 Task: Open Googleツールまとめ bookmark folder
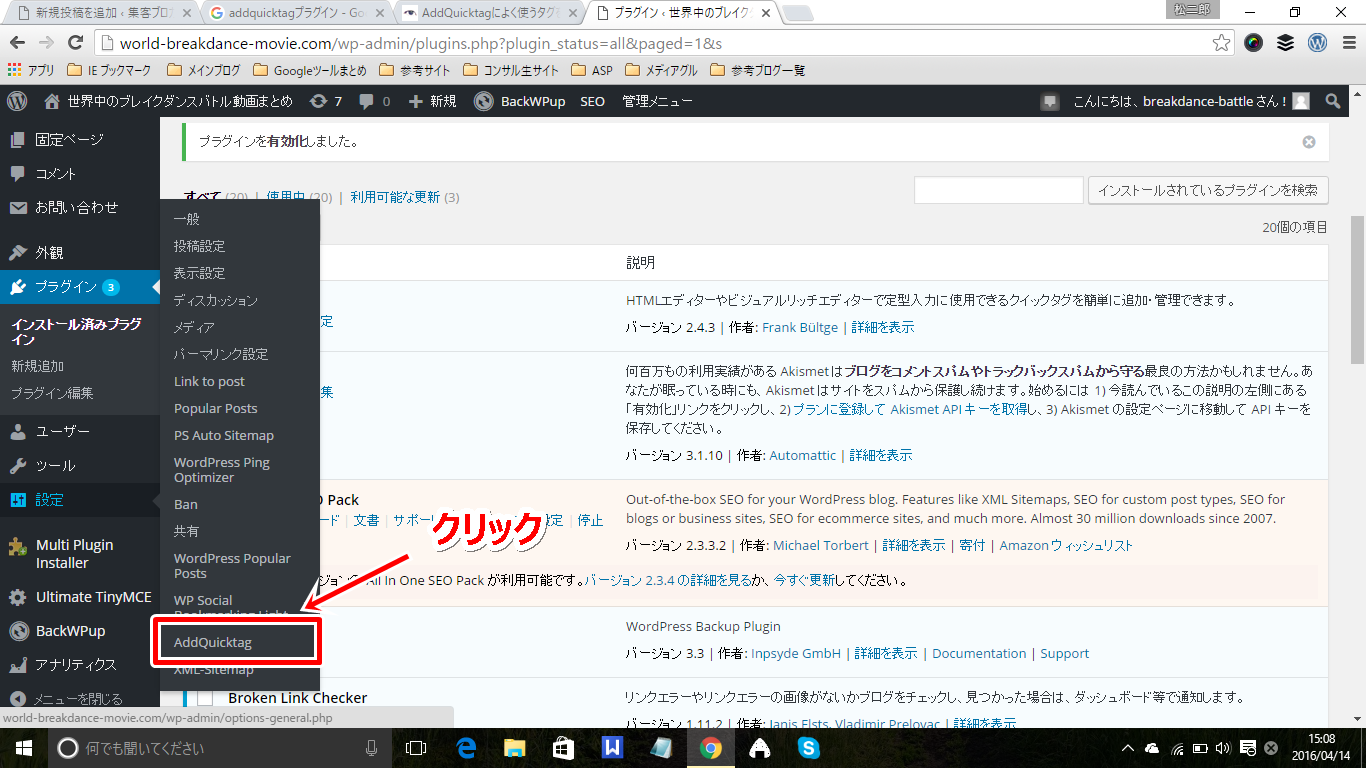[310, 71]
